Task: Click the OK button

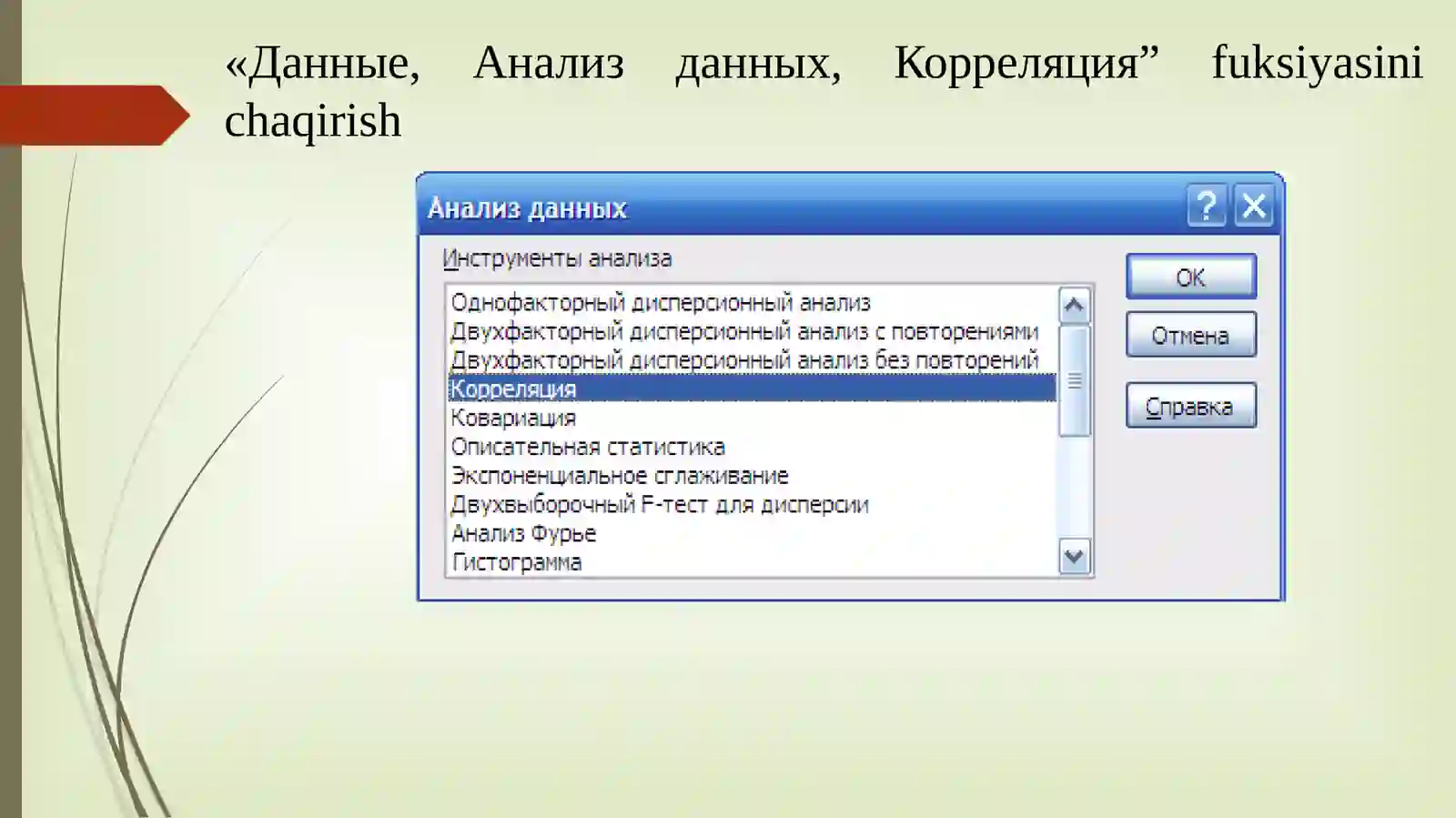Action: click(x=1190, y=277)
